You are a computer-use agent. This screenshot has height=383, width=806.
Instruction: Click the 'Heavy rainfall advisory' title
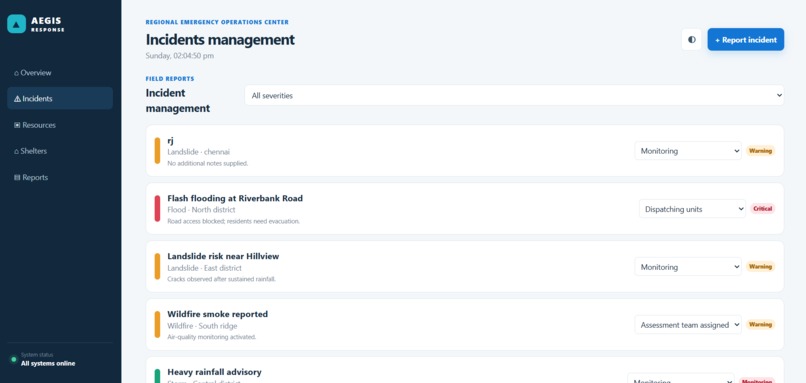tap(214, 372)
